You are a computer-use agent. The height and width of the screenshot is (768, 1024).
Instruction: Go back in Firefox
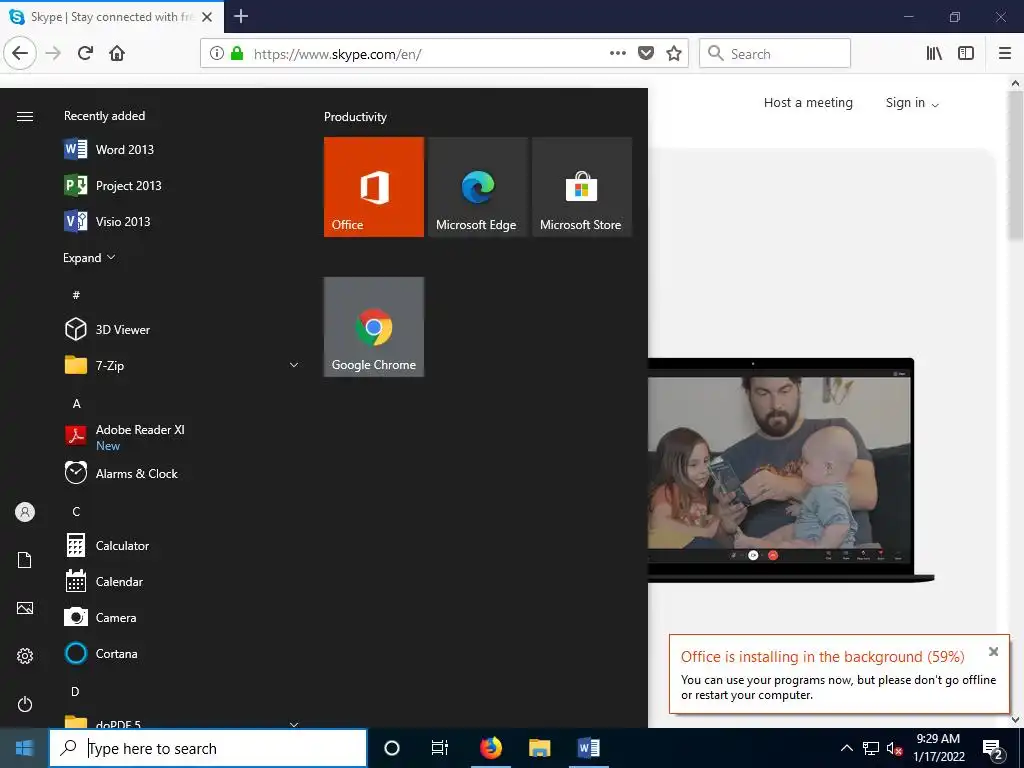[x=20, y=53]
